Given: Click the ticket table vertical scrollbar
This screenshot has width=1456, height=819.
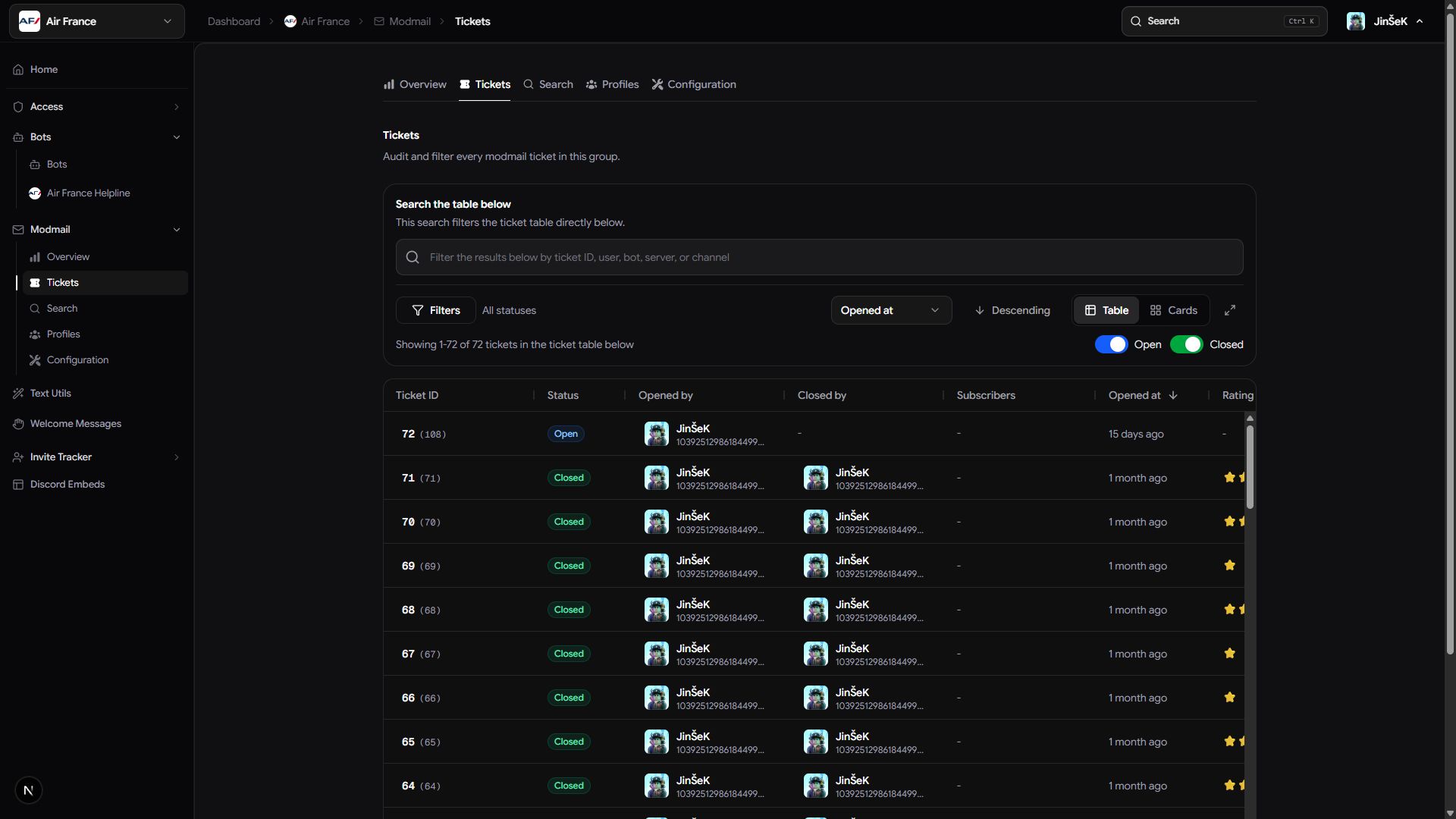Looking at the screenshot, I should (x=1250, y=466).
